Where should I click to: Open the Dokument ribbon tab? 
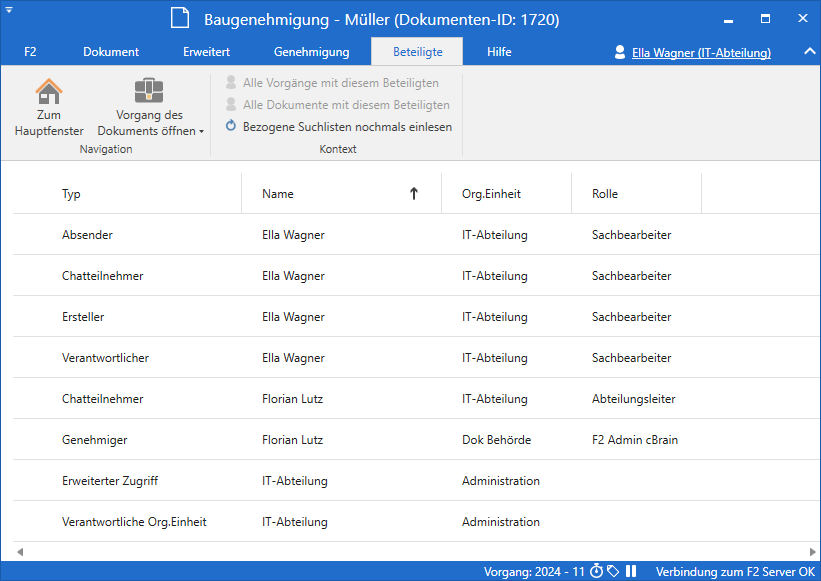111,52
